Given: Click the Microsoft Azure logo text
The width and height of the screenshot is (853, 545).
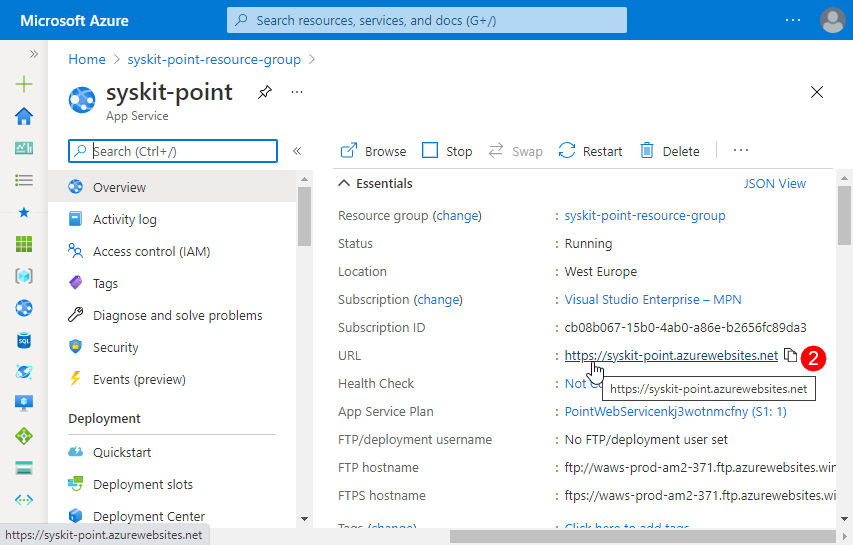Looking at the screenshot, I should click(x=74, y=21).
